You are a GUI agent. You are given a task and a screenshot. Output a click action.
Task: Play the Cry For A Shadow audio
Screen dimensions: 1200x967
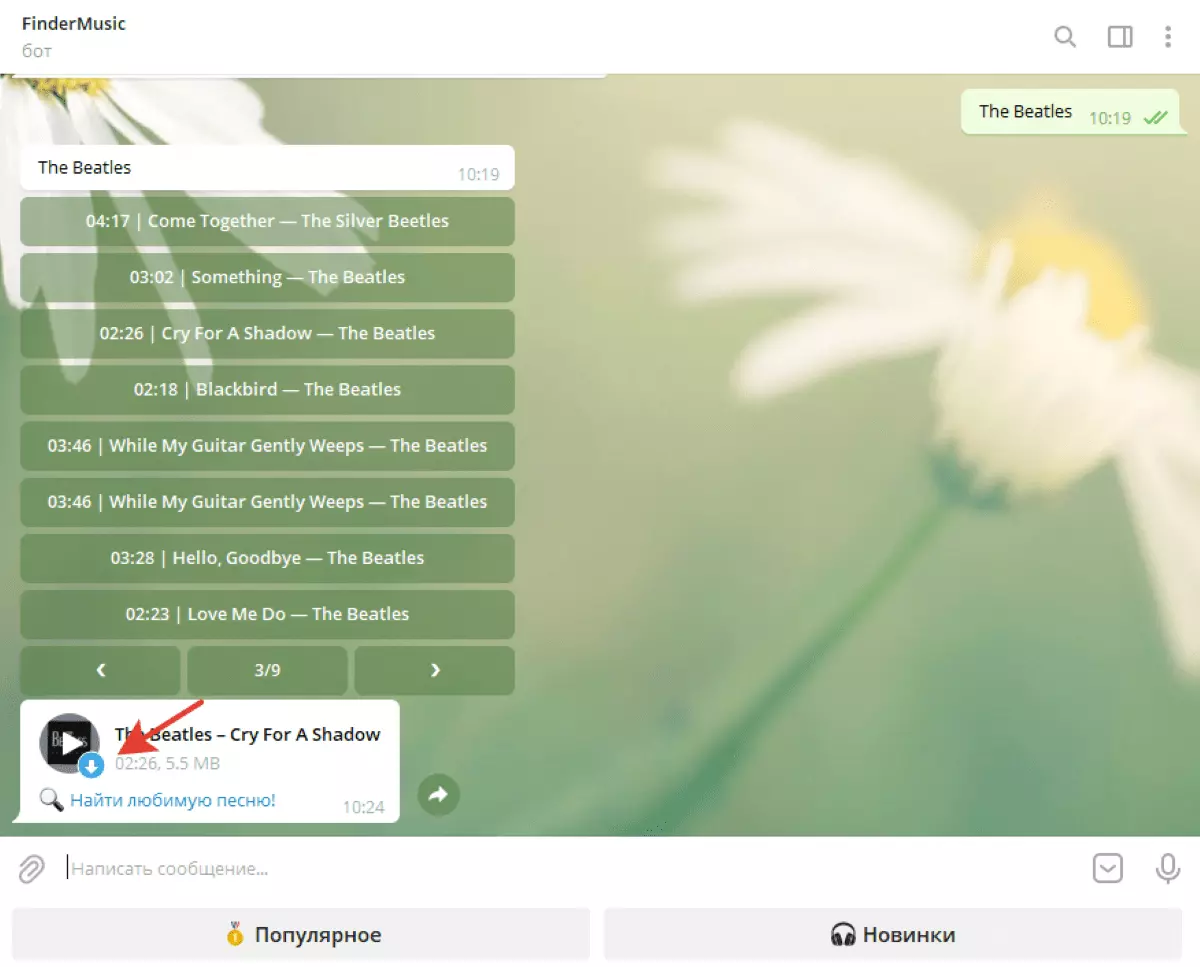(x=69, y=743)
